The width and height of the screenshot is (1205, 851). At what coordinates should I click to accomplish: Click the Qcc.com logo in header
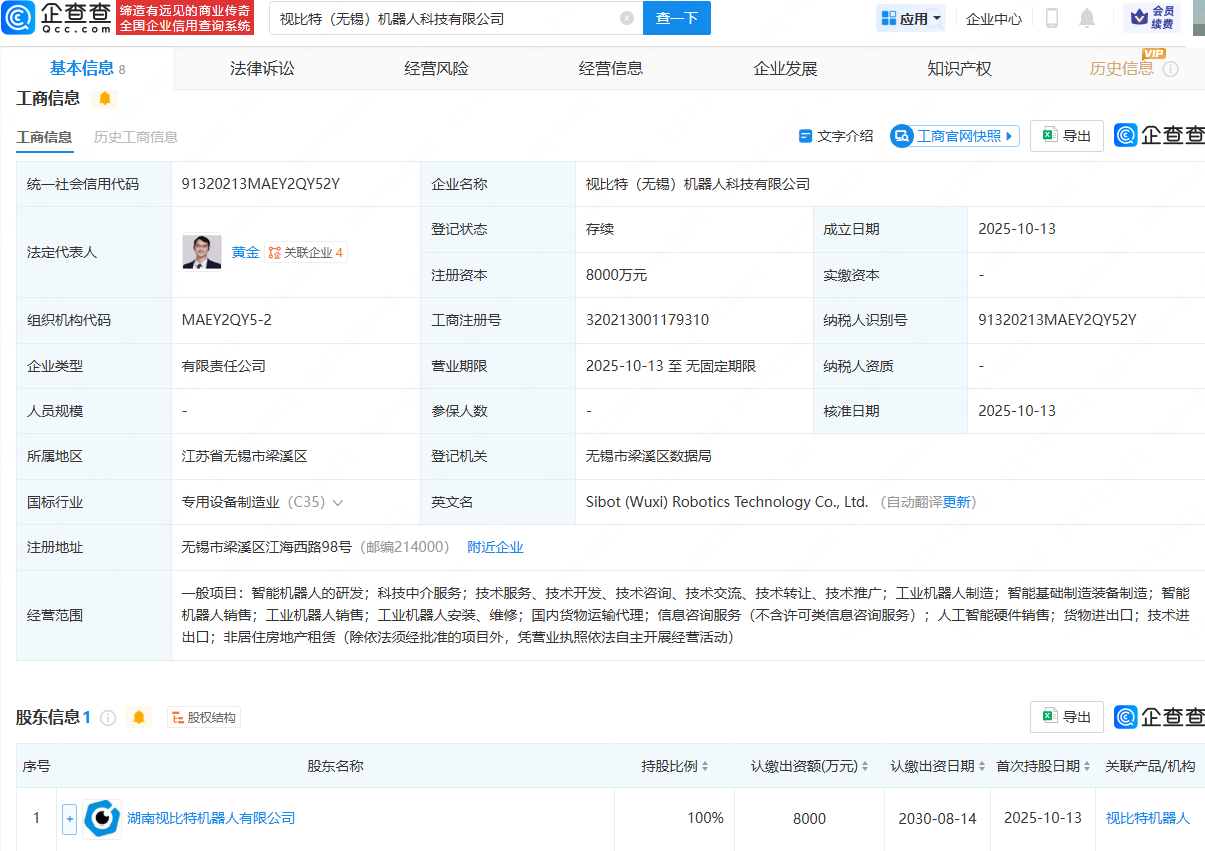tap(56, 18)
